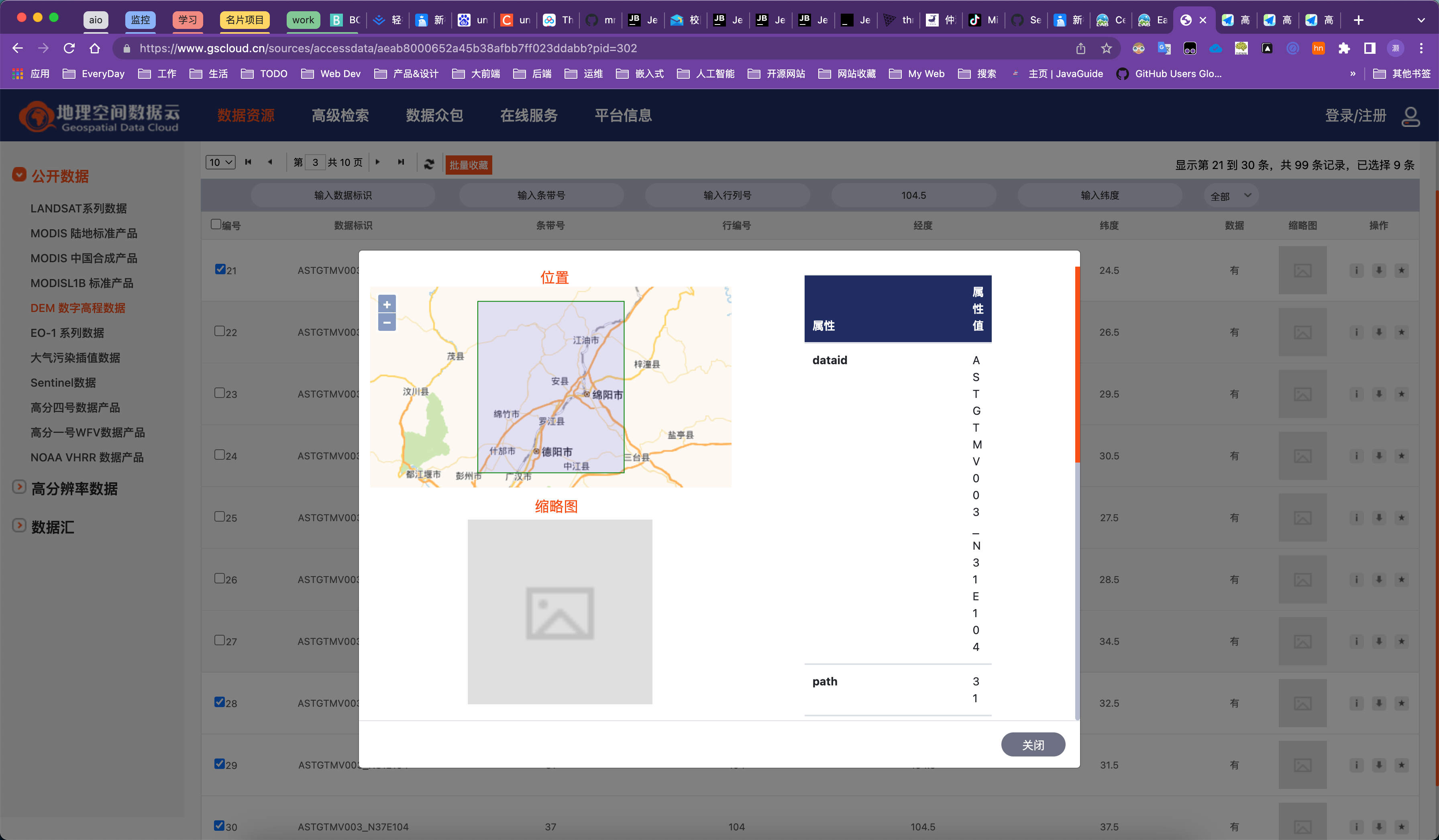This screenshot has width=1439, height=840.
Task: Click the download icon for row 21
Action: [1378, 270]
